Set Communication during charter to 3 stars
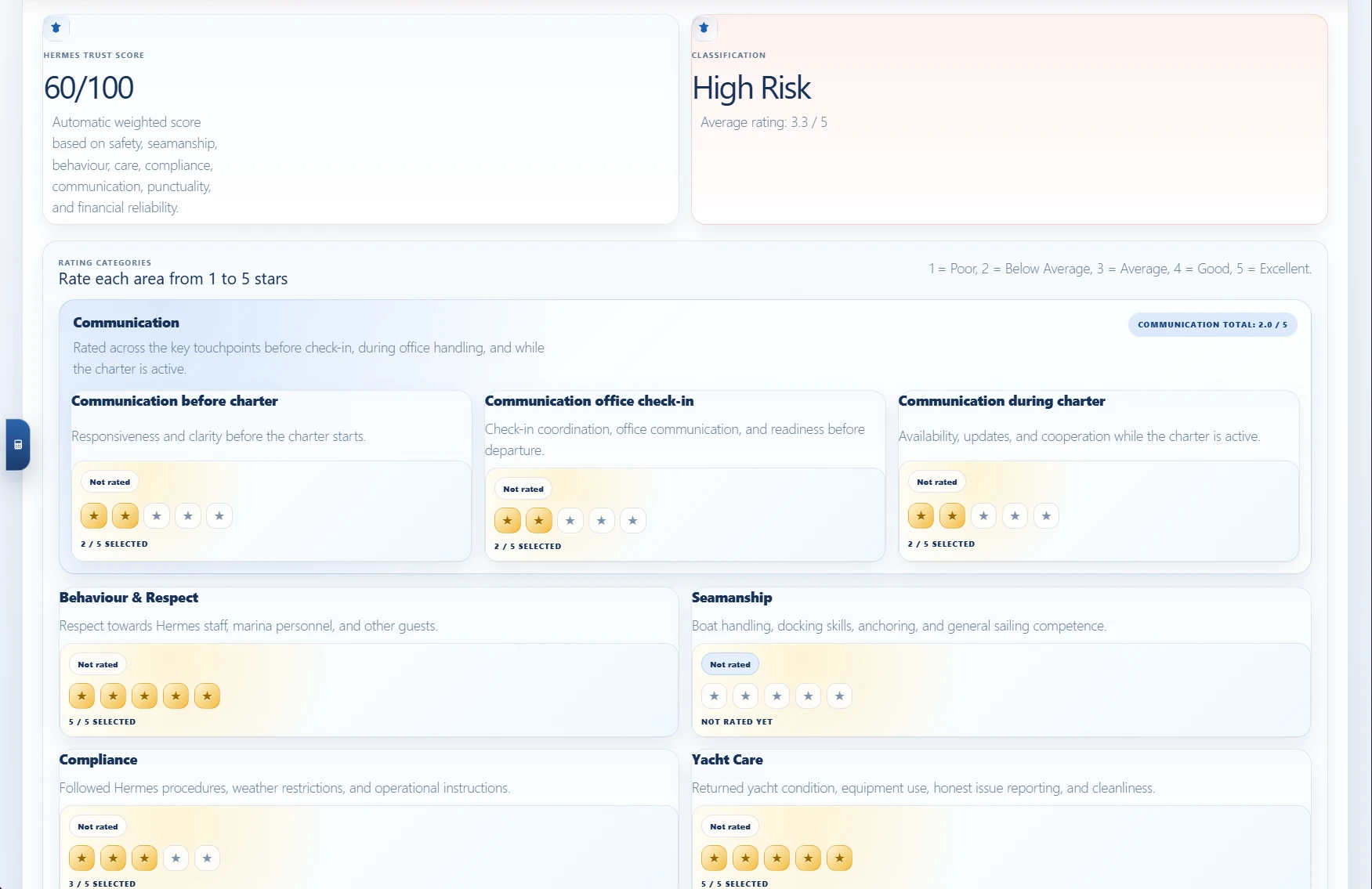Image resolution: width=1372 pixels, height=889 pixels. [984, 516]
